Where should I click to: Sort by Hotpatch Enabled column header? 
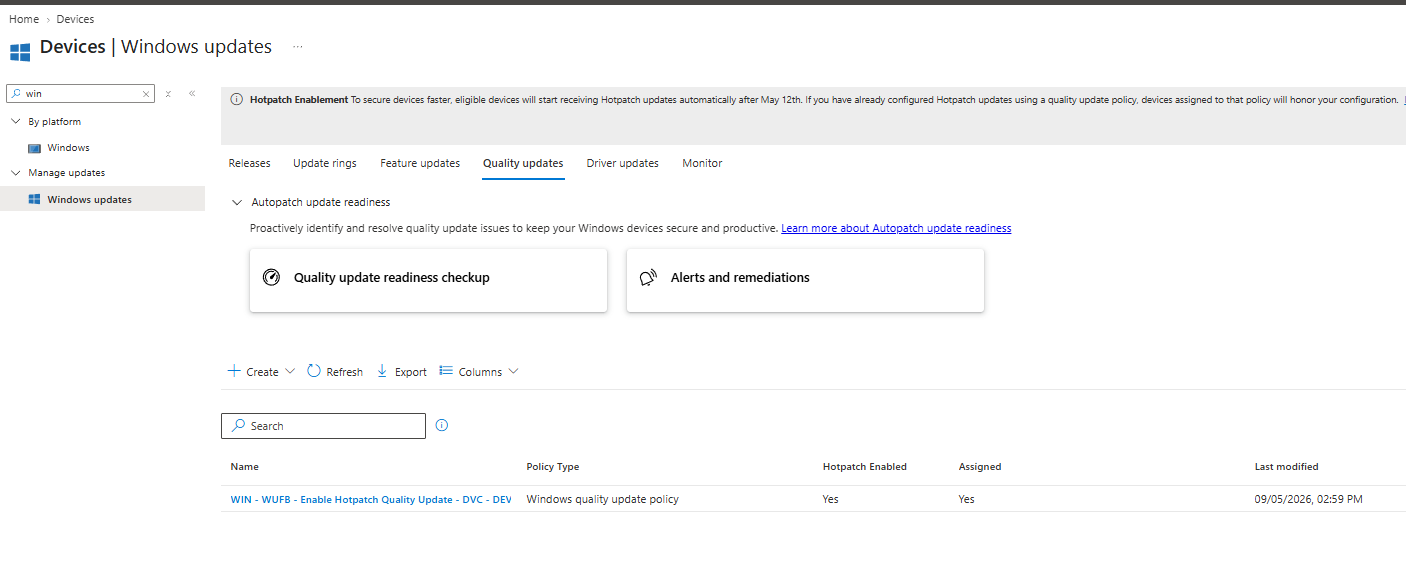[x=865, y=467]
